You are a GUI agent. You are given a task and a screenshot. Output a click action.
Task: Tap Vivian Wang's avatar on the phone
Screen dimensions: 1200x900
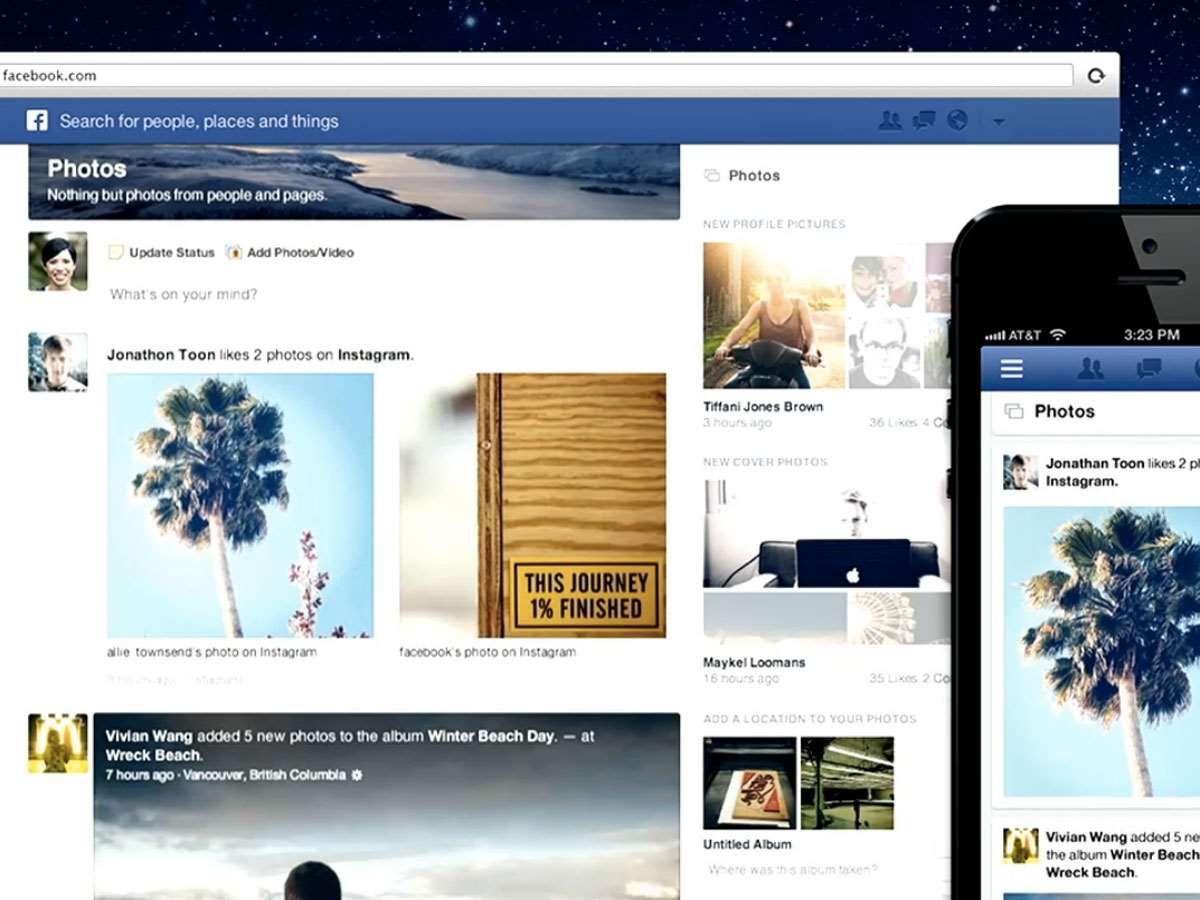coord(1021,846)
